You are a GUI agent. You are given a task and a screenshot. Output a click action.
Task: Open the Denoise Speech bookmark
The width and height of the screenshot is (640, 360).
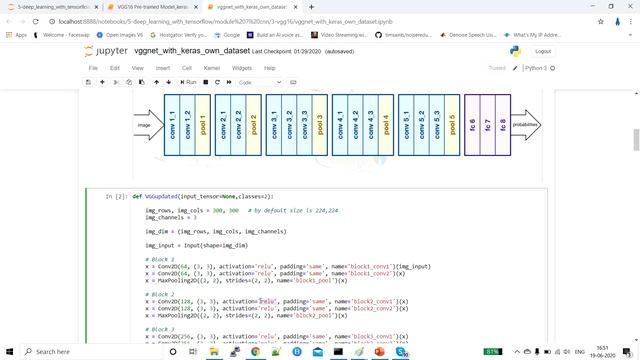pyautogui.click(x=468, y=35)
